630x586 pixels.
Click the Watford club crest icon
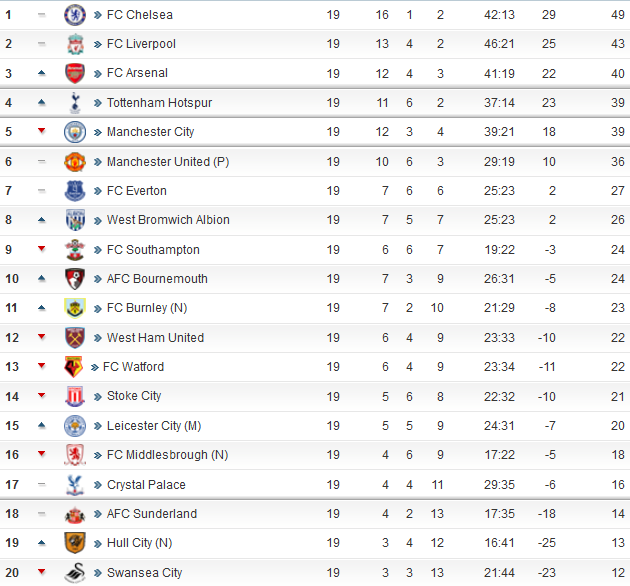click(74, 367)
